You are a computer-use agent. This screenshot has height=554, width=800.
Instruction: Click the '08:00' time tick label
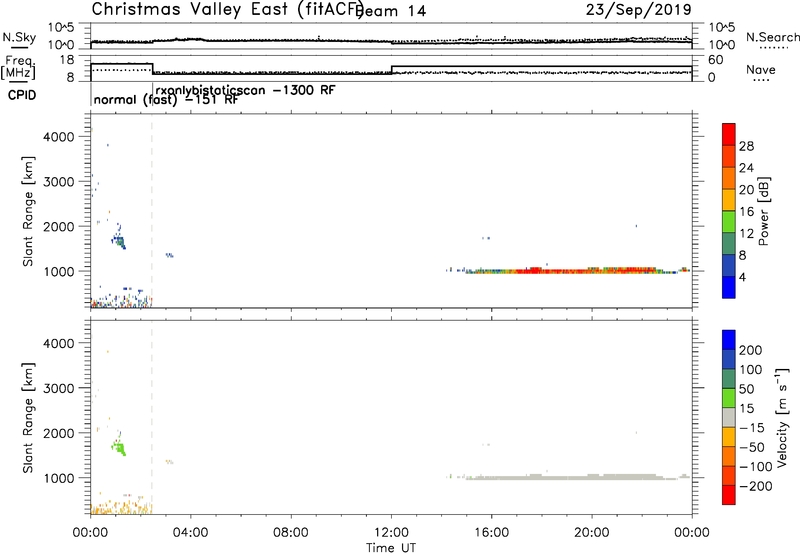pyautogui.click(x=291, y=533)
